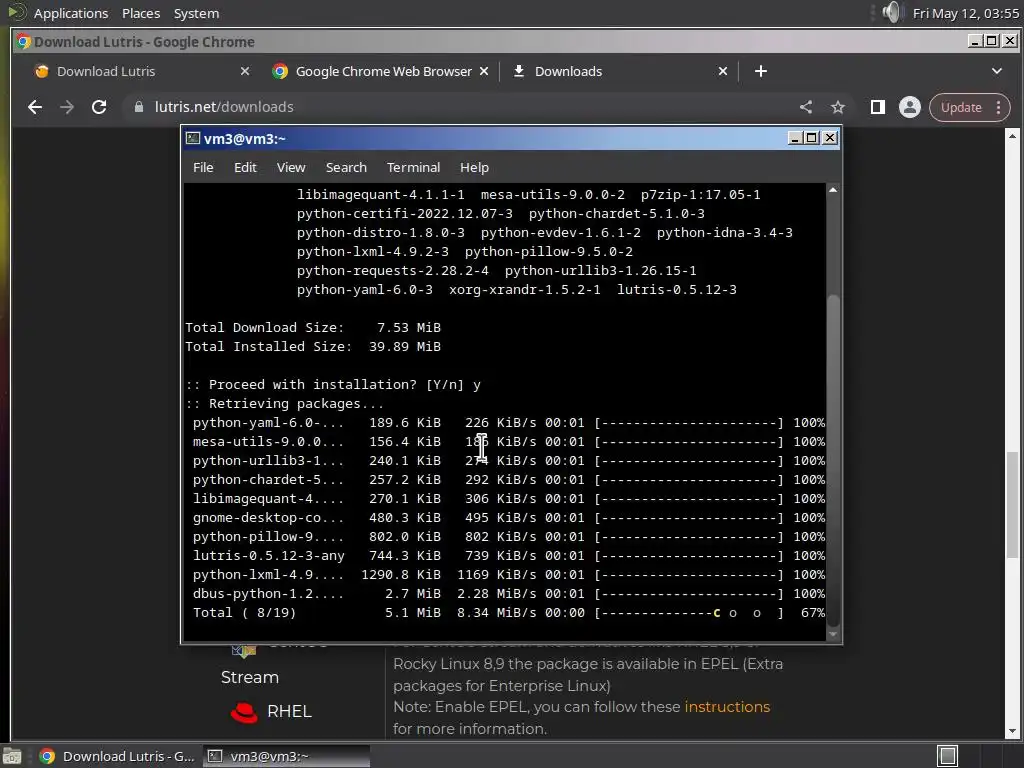Switch to Download Lutris tab

106,71
